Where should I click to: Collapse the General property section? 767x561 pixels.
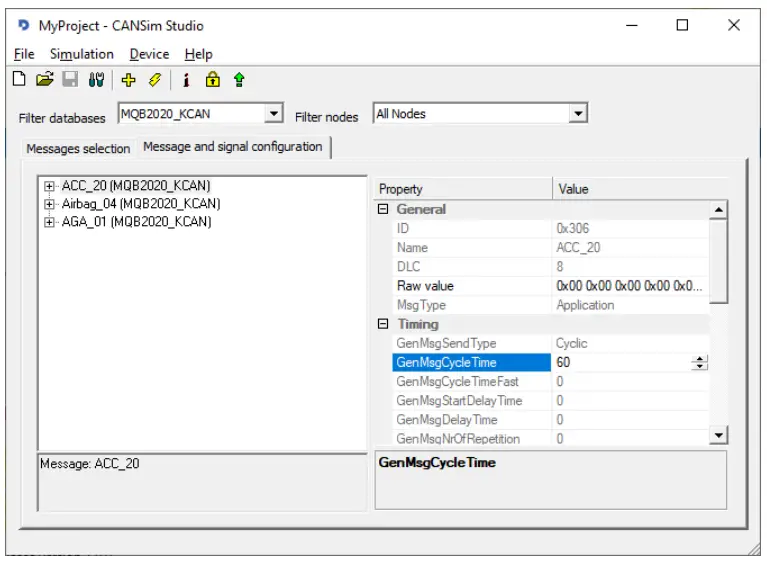click(383, 210)
